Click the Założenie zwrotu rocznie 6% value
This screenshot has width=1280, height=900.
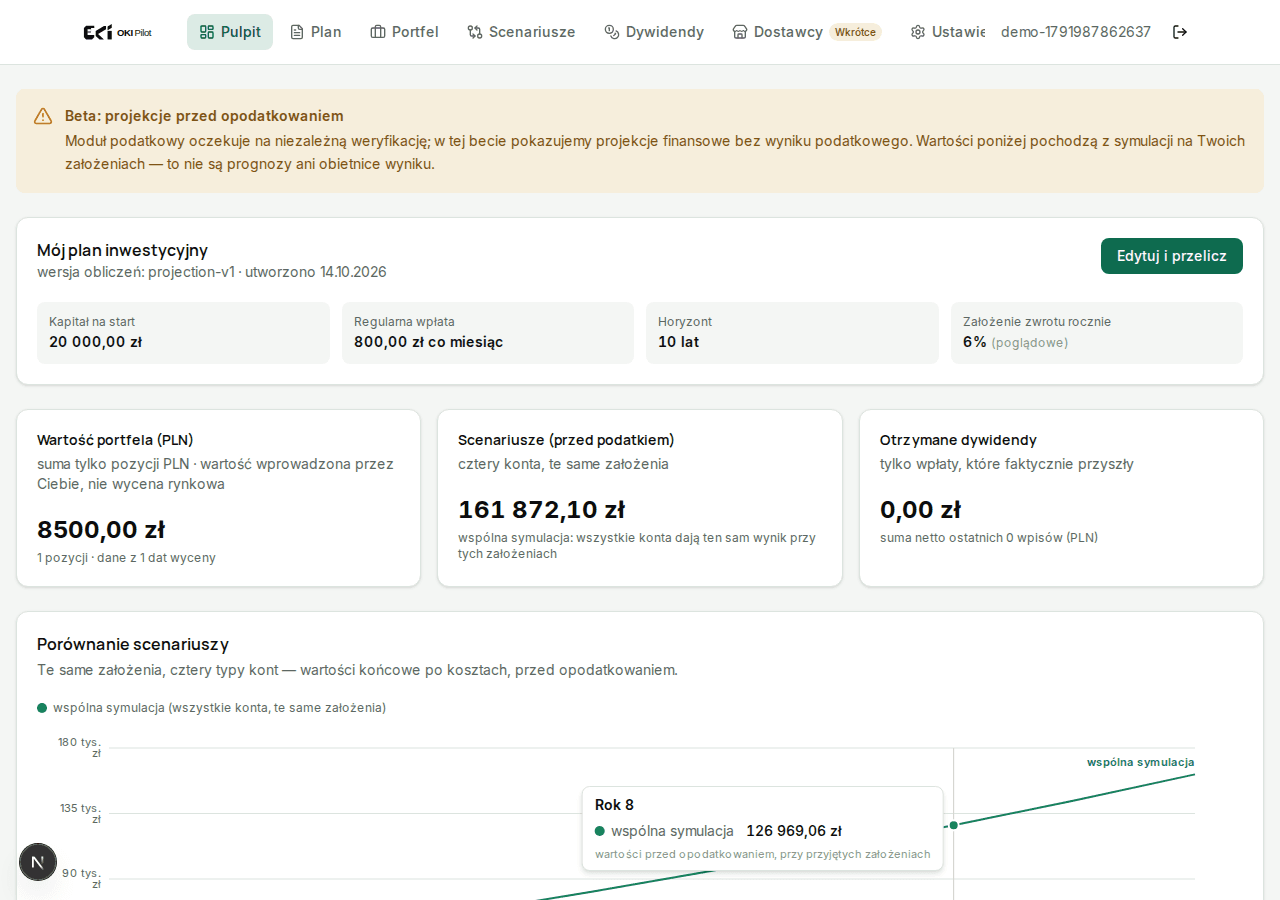point(975,342)
